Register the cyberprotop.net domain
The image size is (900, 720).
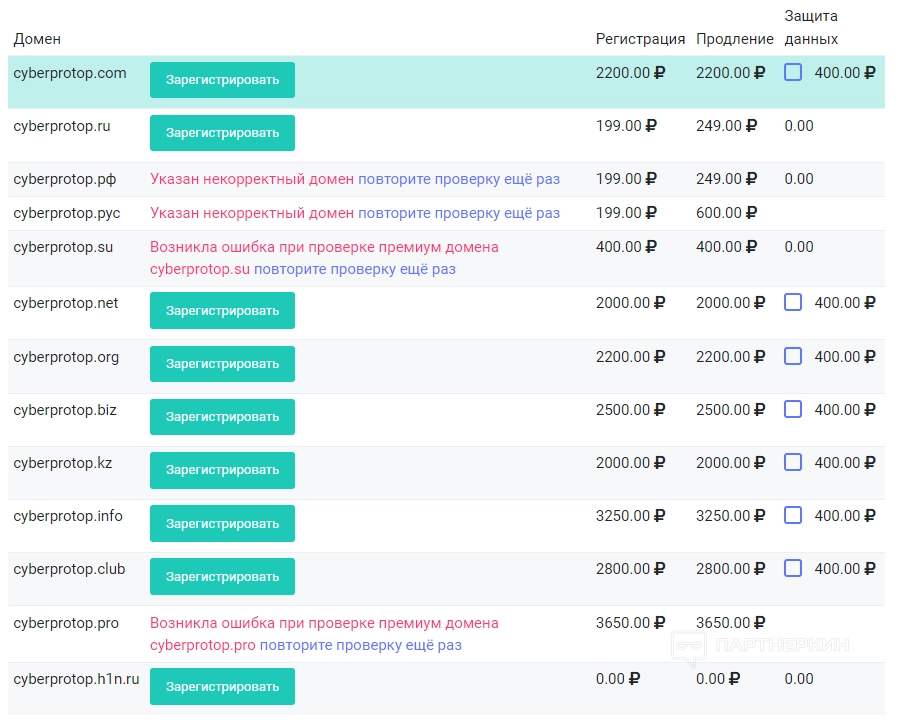222,310
